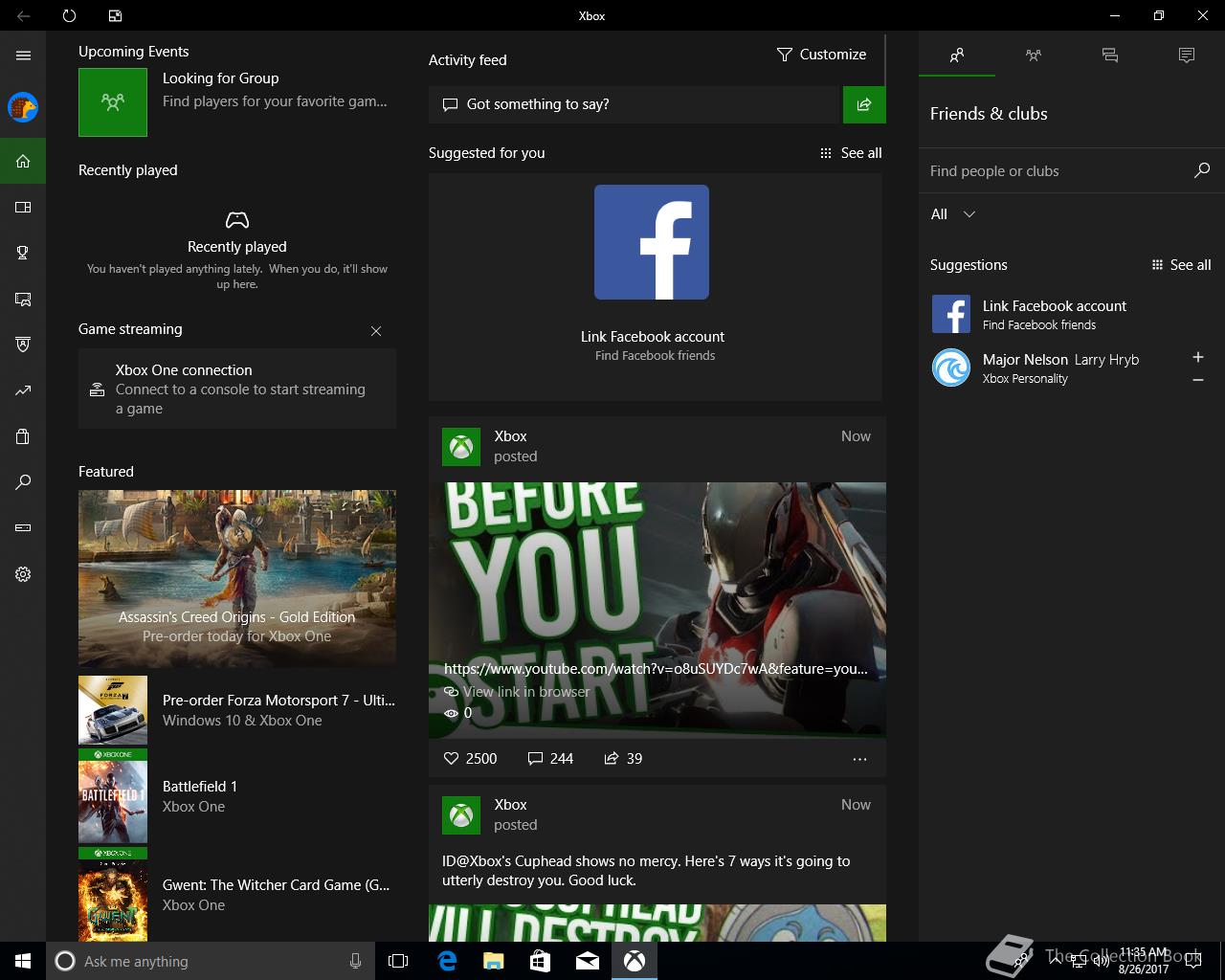Click the Find people or clubs field
Screen dimensions: 1225x980
point(1058,171)
